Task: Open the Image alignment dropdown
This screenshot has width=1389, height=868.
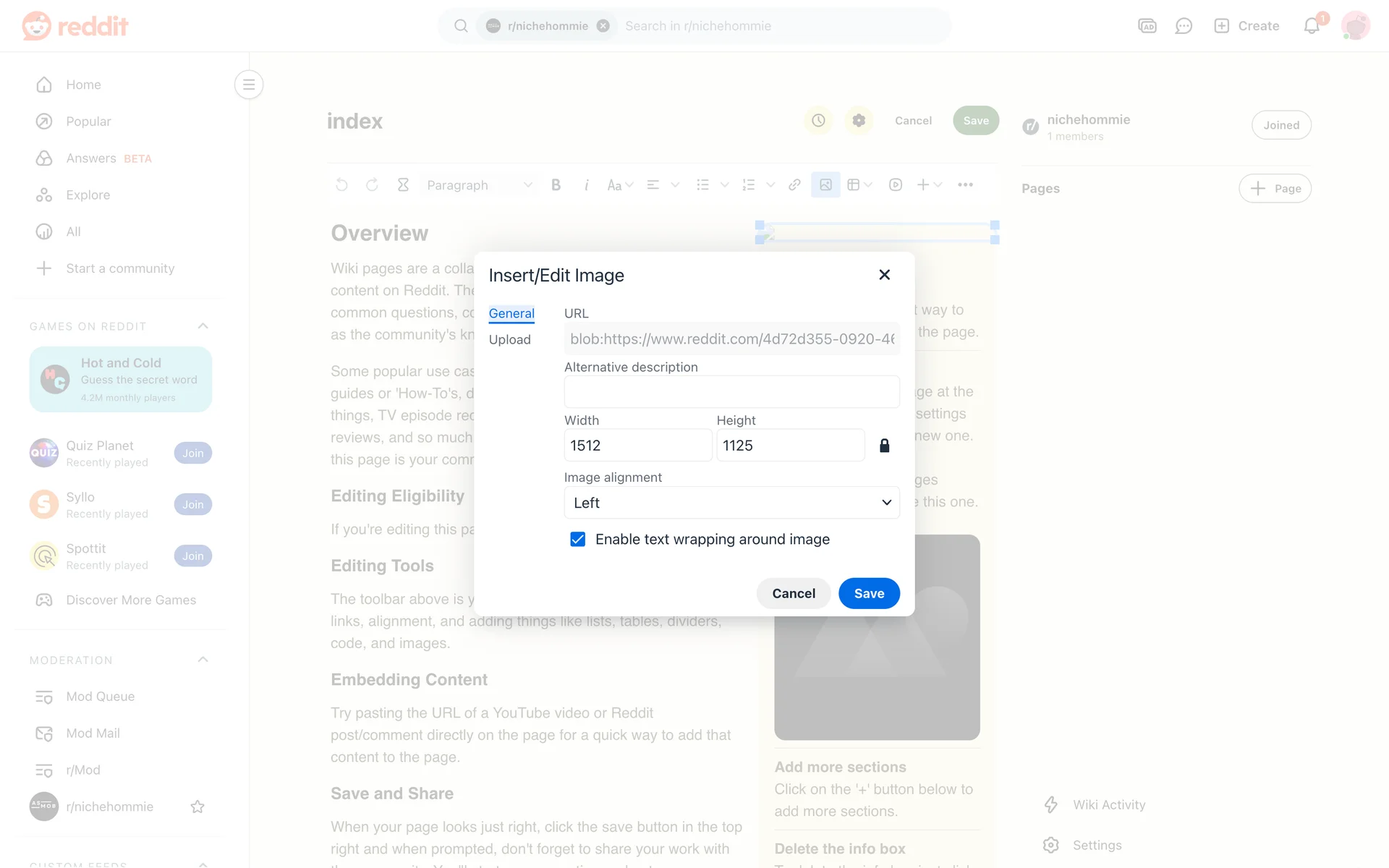Action: [x=731, y=503]
